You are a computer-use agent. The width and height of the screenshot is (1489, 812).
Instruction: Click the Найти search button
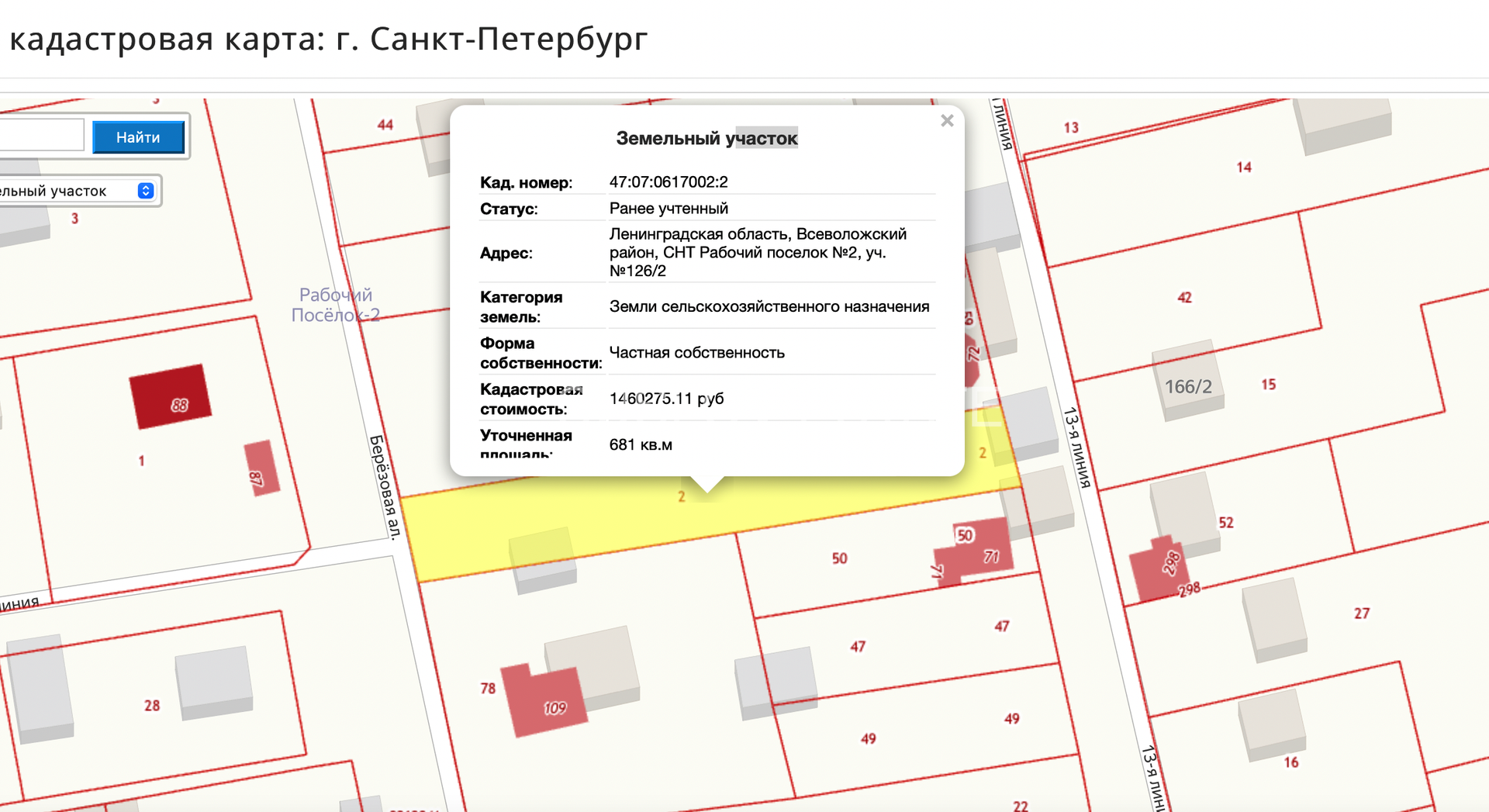click(x=138, y=137)
